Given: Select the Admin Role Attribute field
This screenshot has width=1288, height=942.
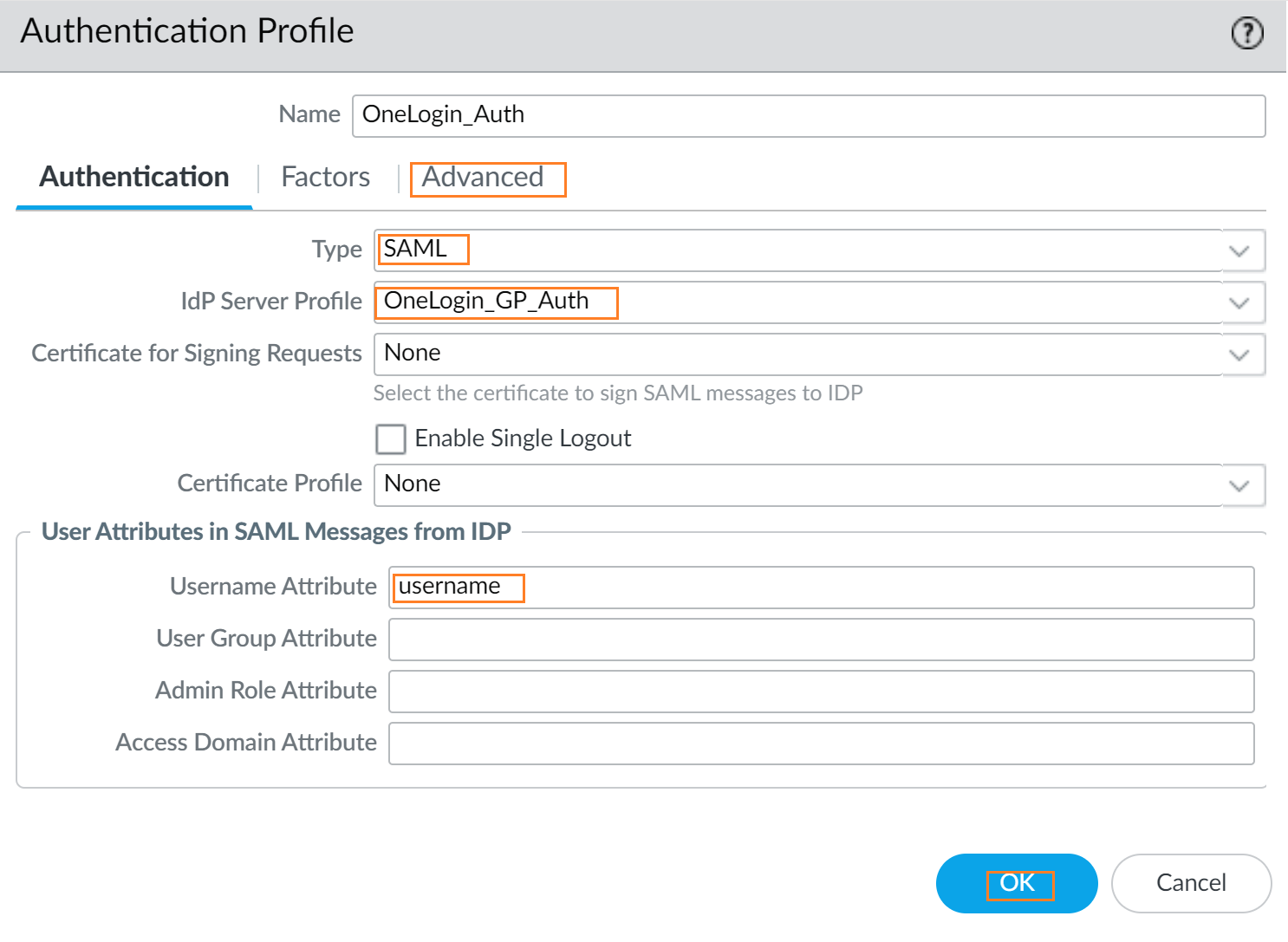Looking at the screenshot, I should click(x=820, y=692).
